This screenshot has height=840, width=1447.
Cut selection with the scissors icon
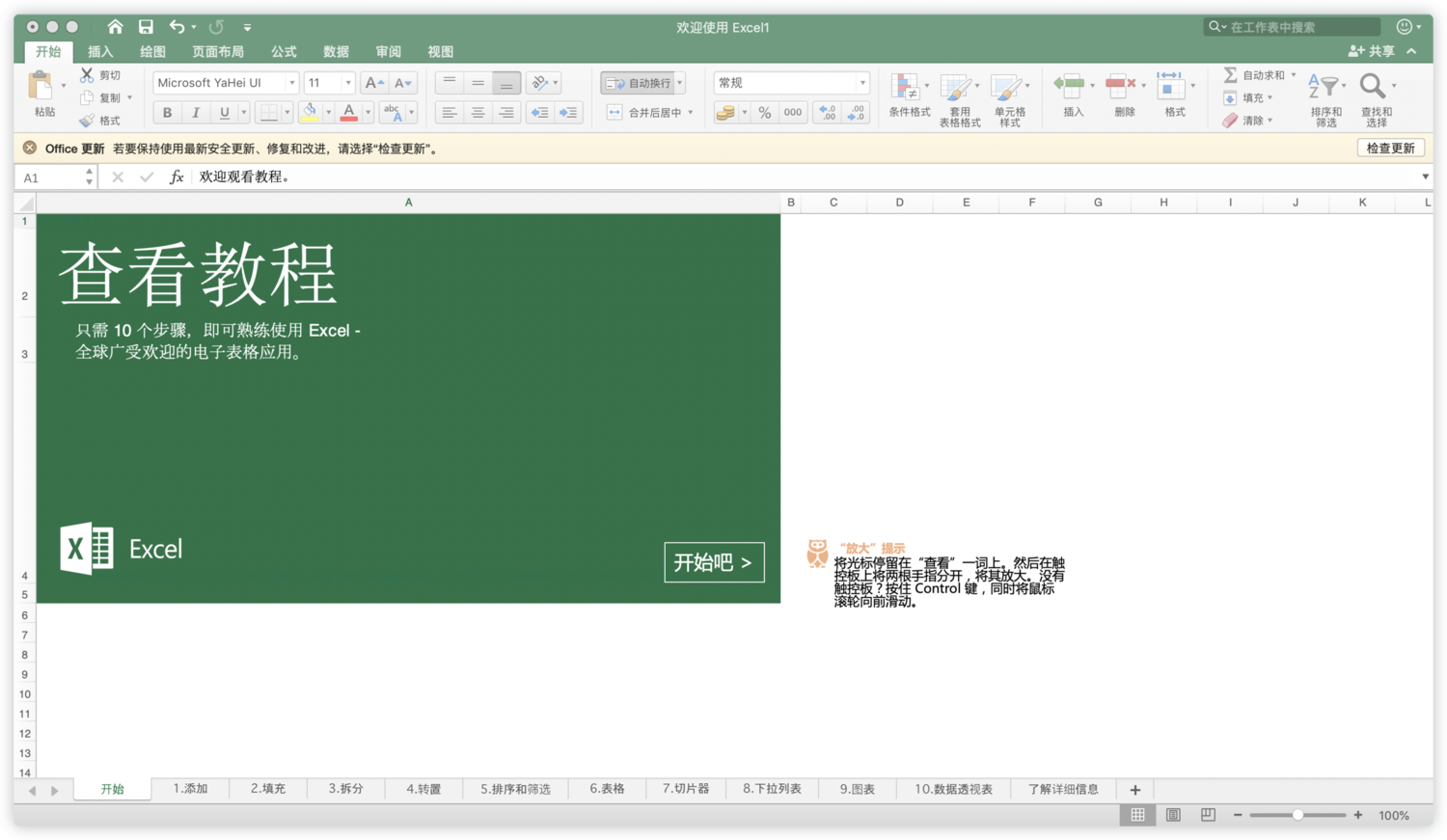click(87, 74)
